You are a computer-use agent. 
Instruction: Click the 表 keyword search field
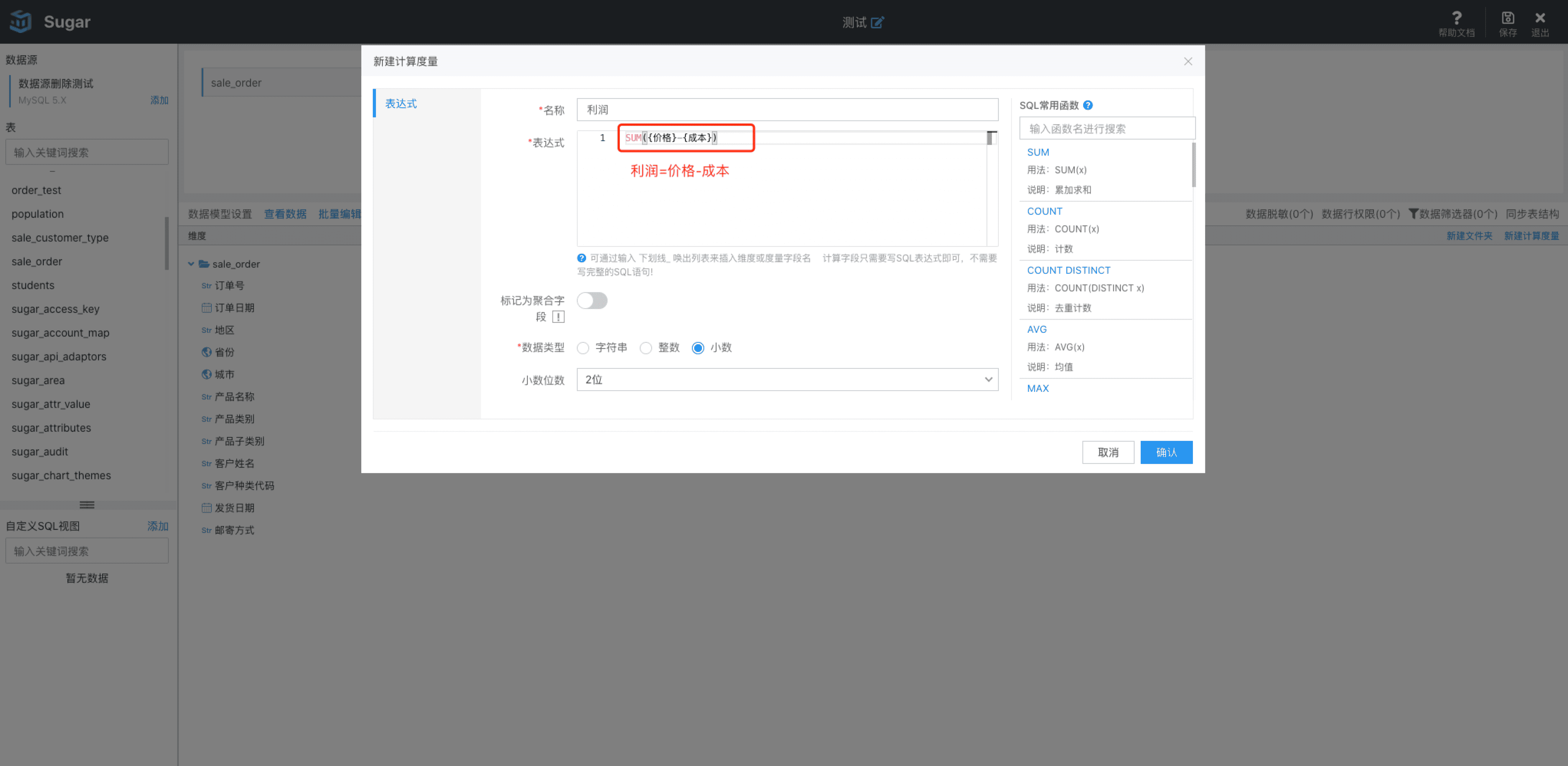87,152
